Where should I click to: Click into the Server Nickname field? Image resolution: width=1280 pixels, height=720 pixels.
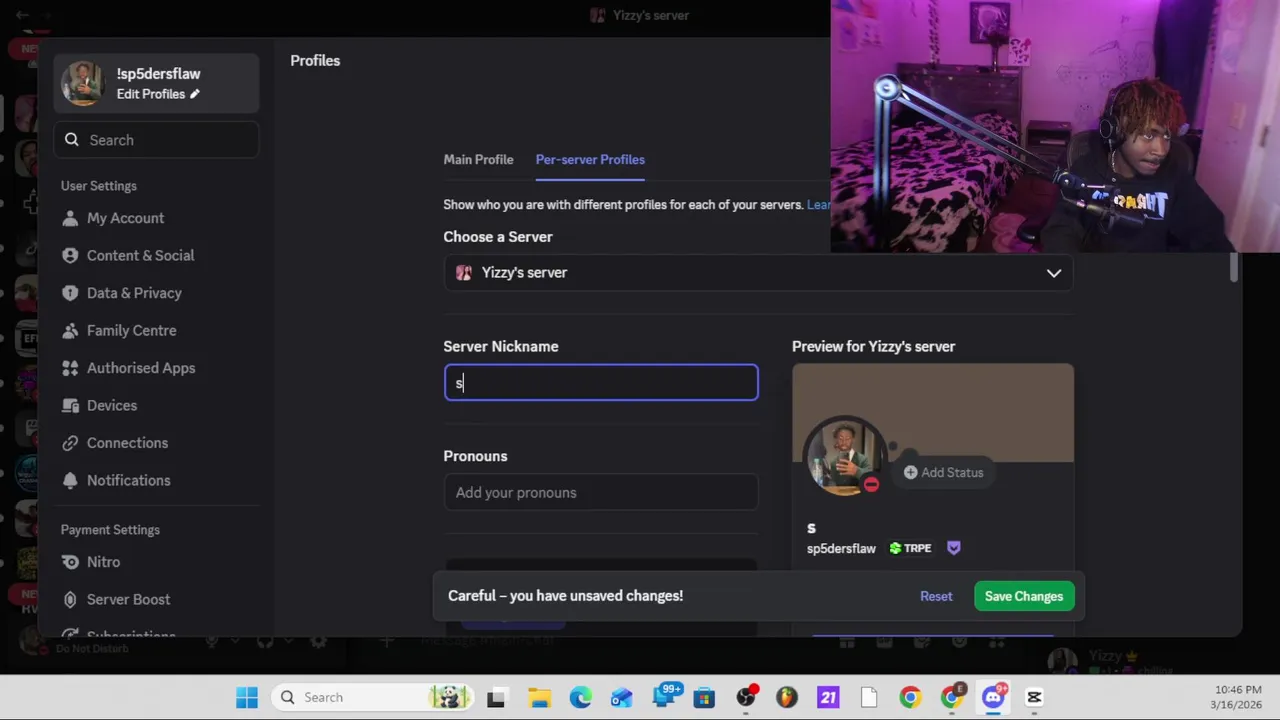(x=601, y=383)
